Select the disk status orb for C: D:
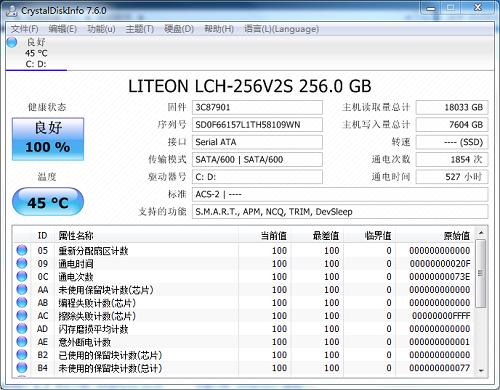Screen dimensions: 500x390 (x=12, y=42)
